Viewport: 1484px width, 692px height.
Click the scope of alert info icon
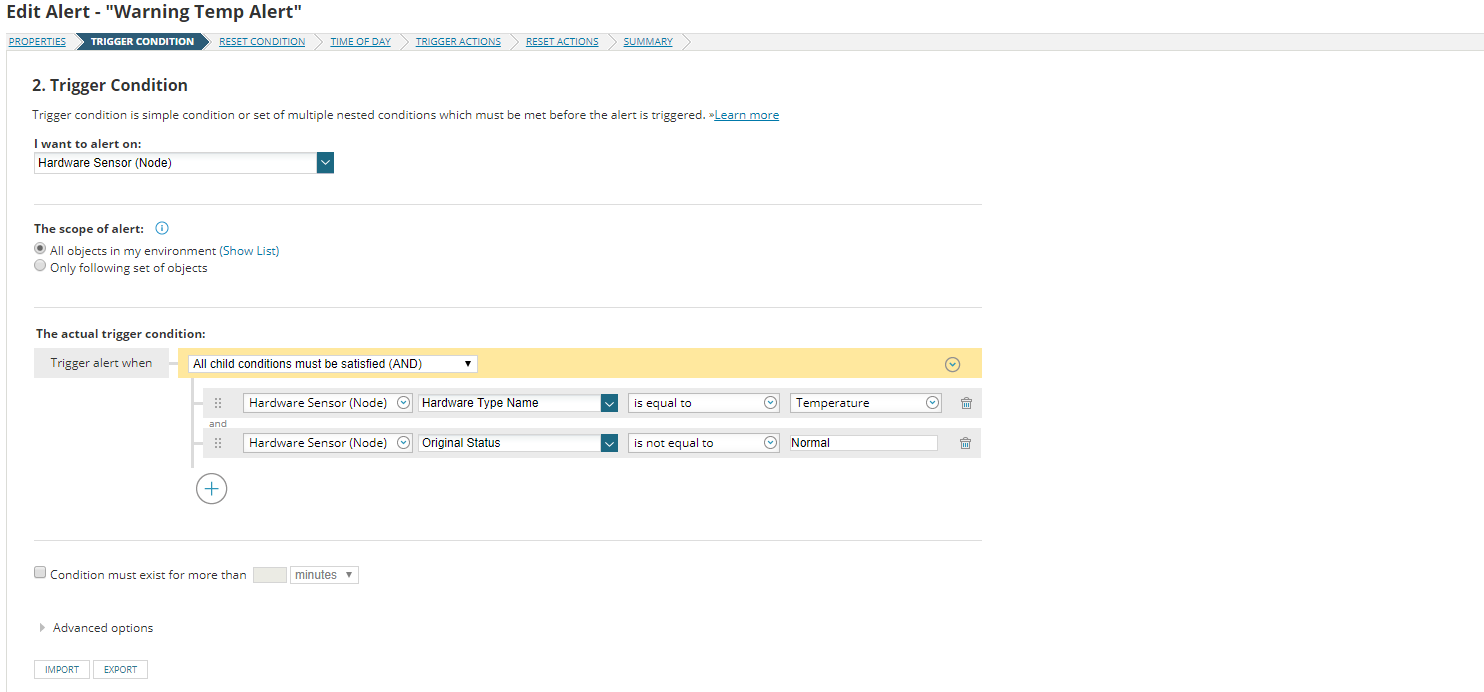[x=162, y=229]
